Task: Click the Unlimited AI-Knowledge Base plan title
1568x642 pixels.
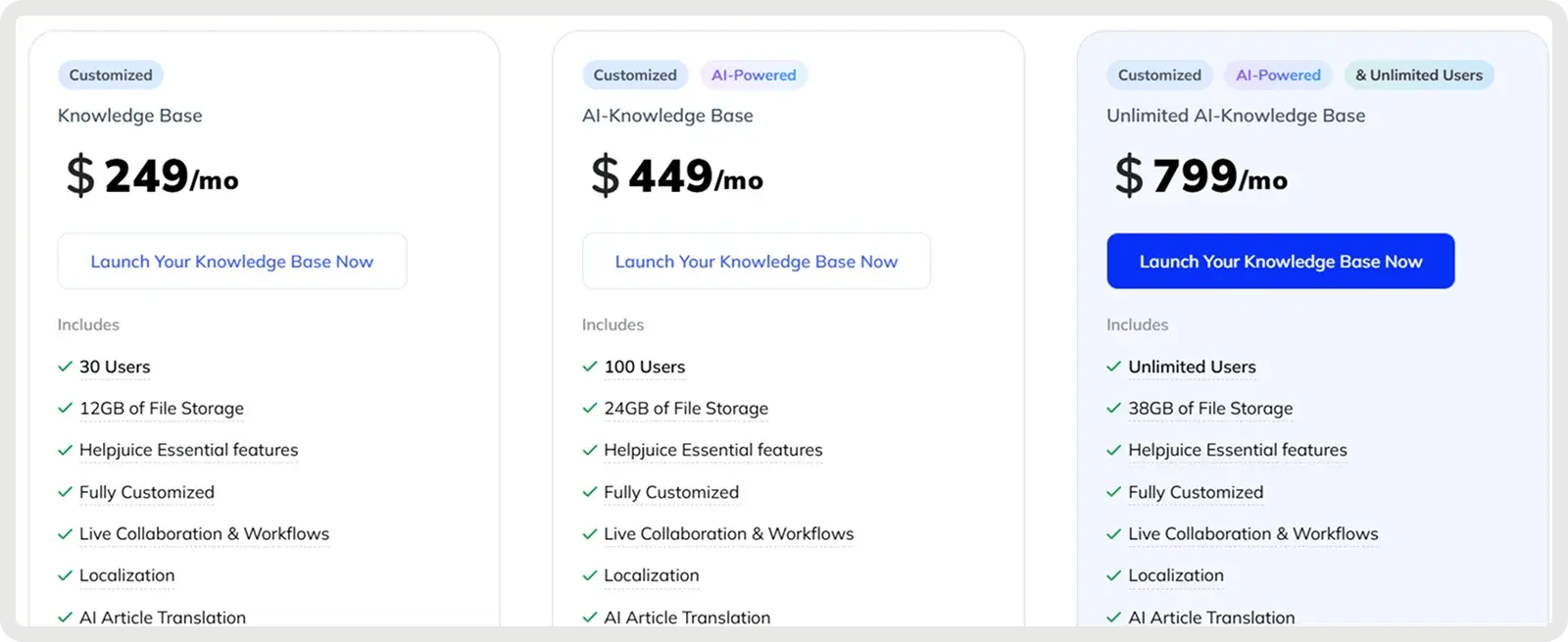Action: click(x=1236, y=116)
